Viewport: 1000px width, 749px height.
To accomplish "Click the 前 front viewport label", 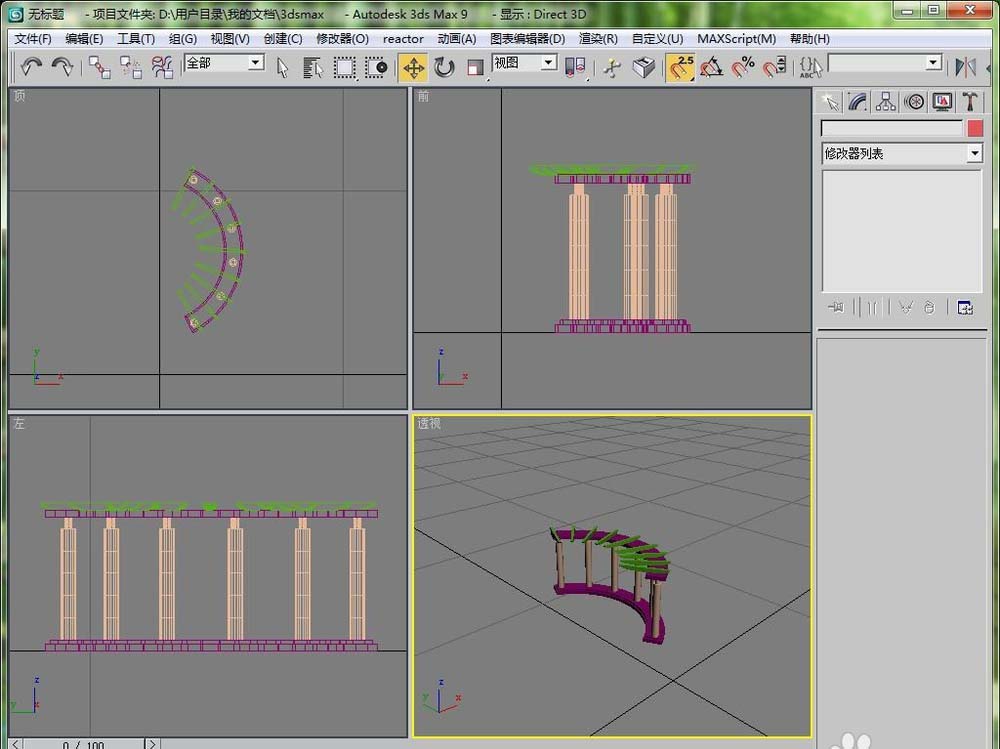I will click(423, 96).
